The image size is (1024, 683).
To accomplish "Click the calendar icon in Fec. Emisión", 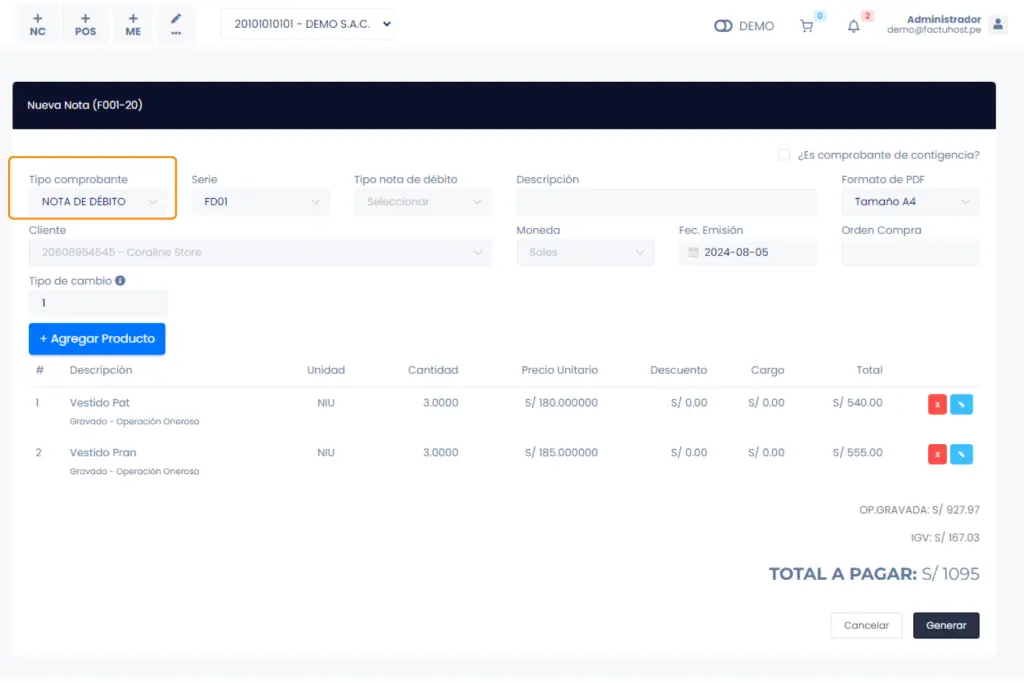I will (x=693, y=252).
